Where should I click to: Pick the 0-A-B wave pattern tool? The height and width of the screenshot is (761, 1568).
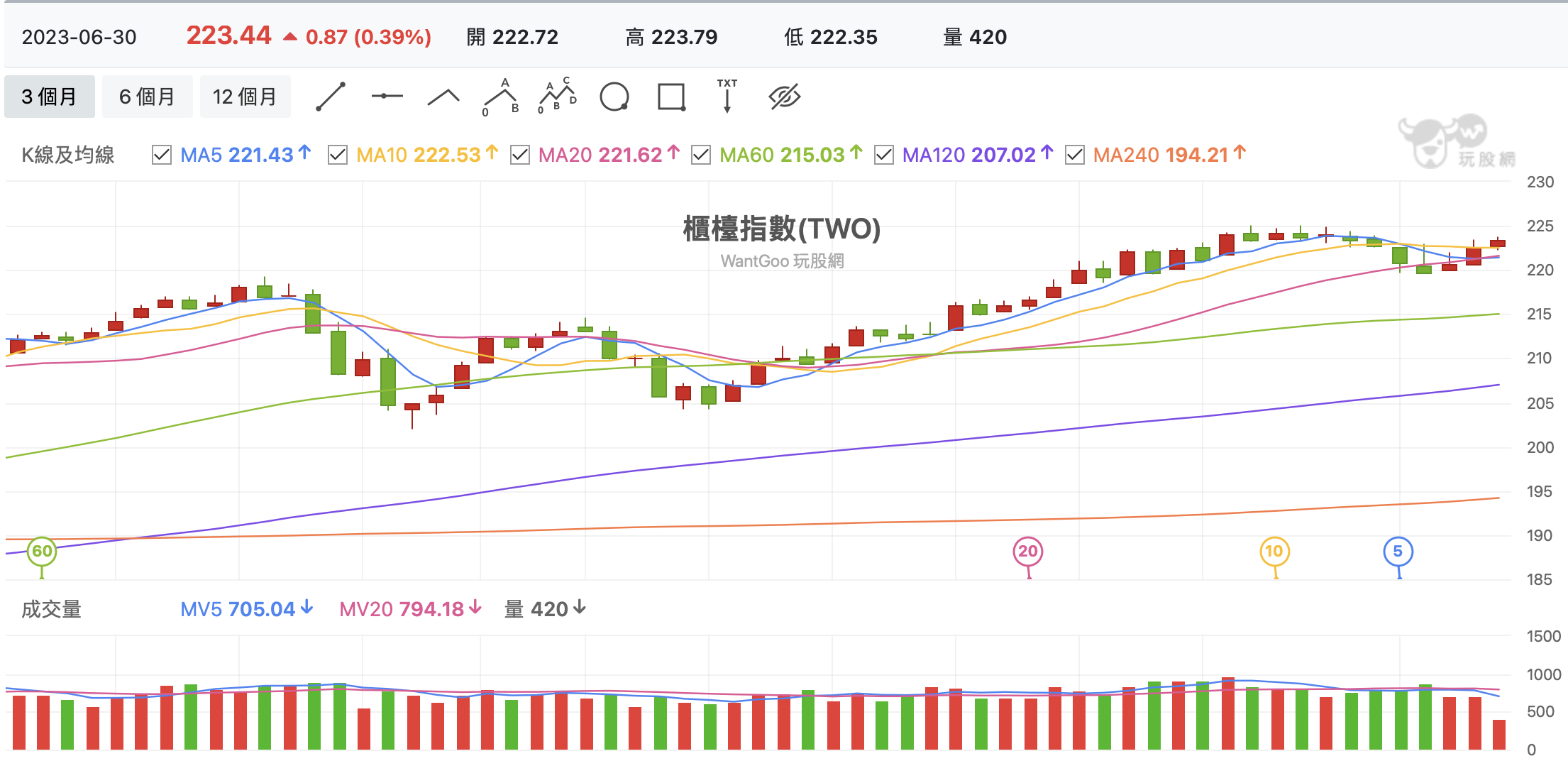tap(501, 97)
